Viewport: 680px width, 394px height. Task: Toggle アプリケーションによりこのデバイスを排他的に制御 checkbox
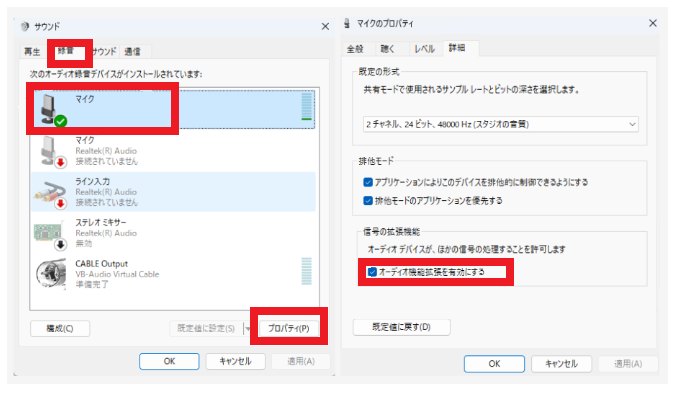[368, 182]
